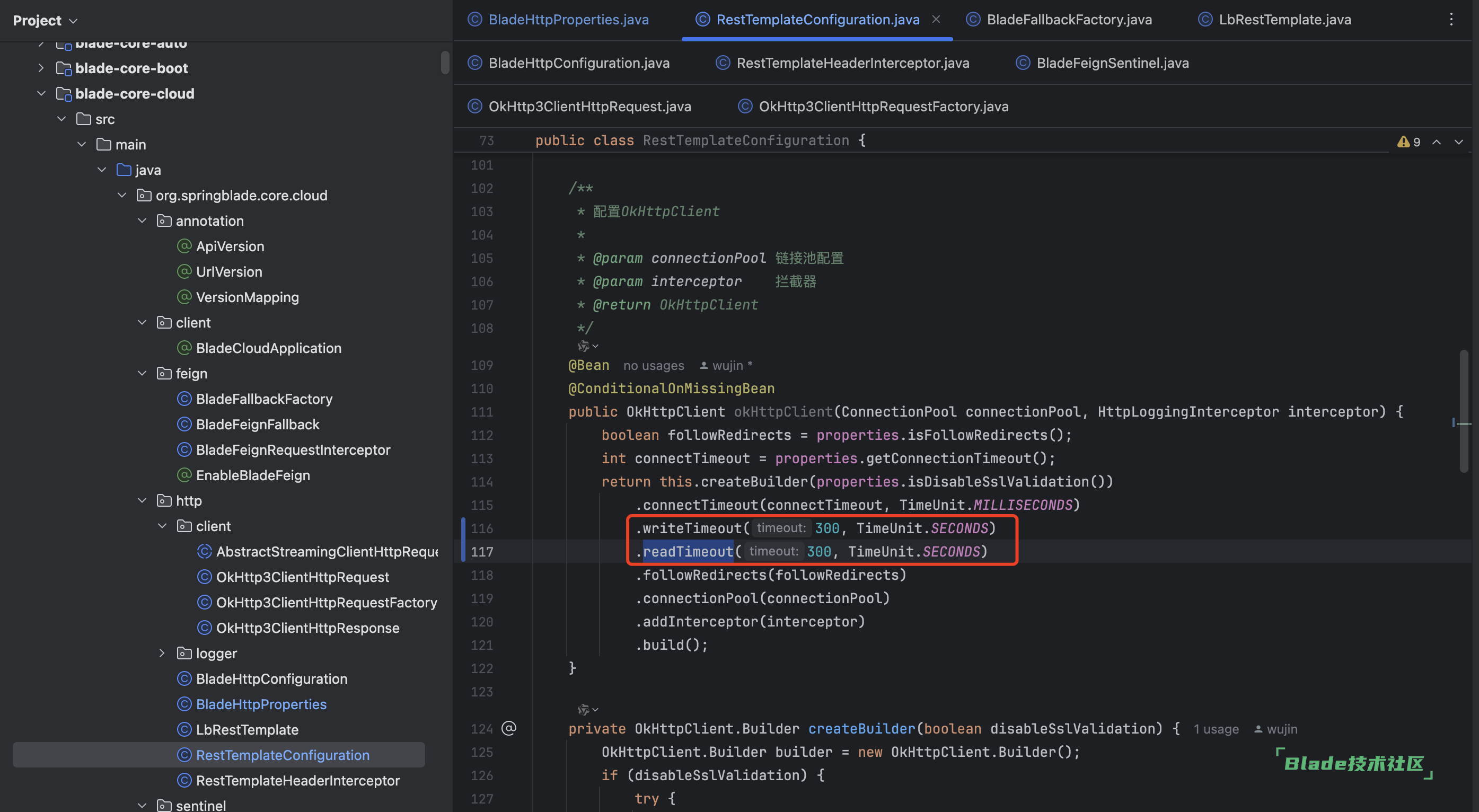
Task: Select ApiVersion annotation file
Action: pos(221,246)
